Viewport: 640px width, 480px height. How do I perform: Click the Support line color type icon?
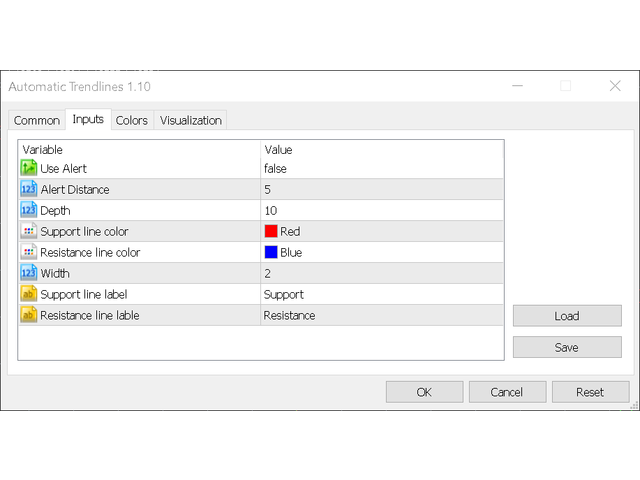29,231
